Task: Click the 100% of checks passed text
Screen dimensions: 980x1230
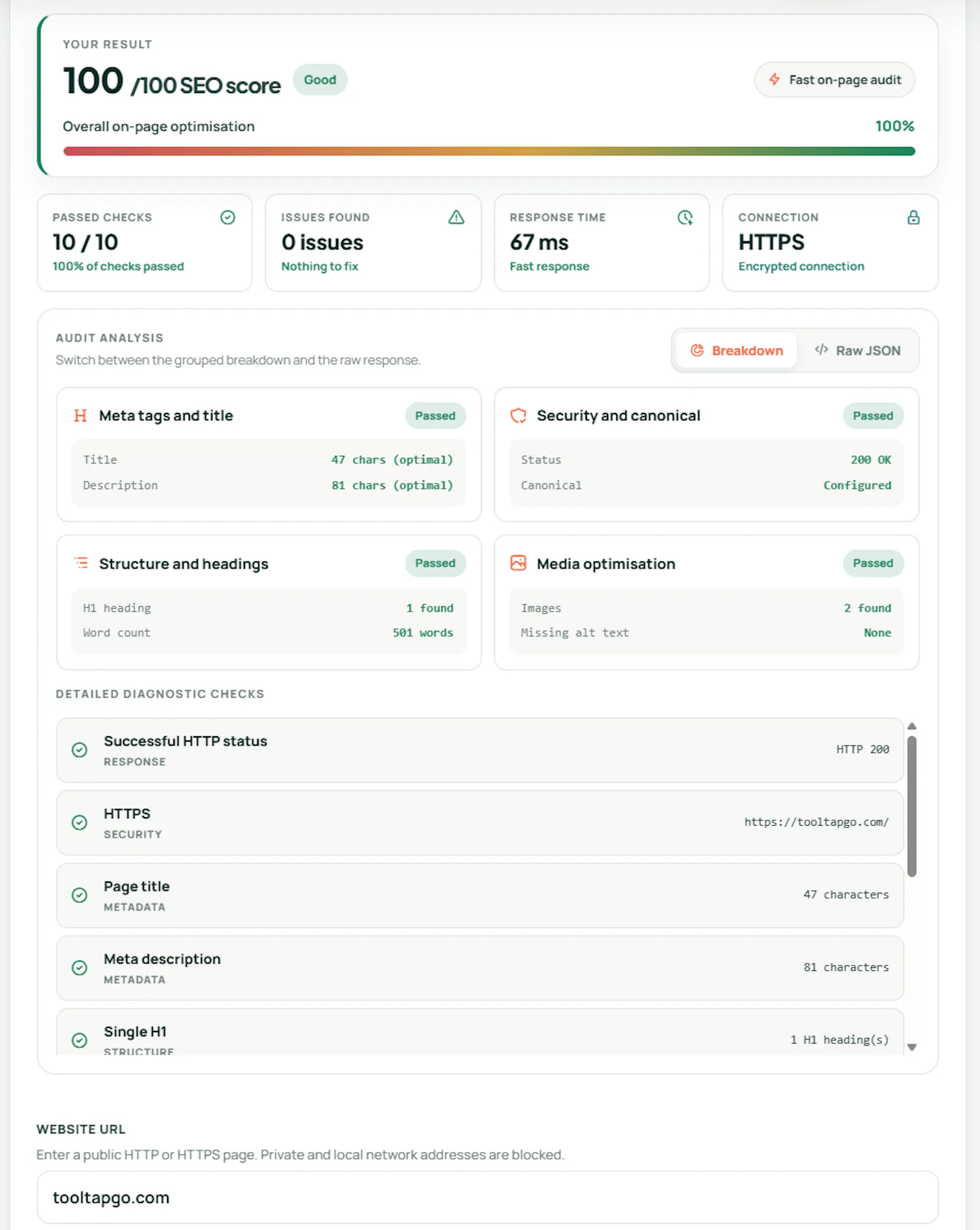Action: pos(118,266)
